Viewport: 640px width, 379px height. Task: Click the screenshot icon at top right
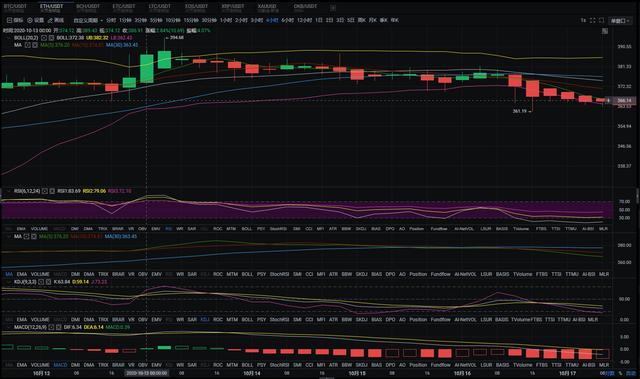click(601, 20)
